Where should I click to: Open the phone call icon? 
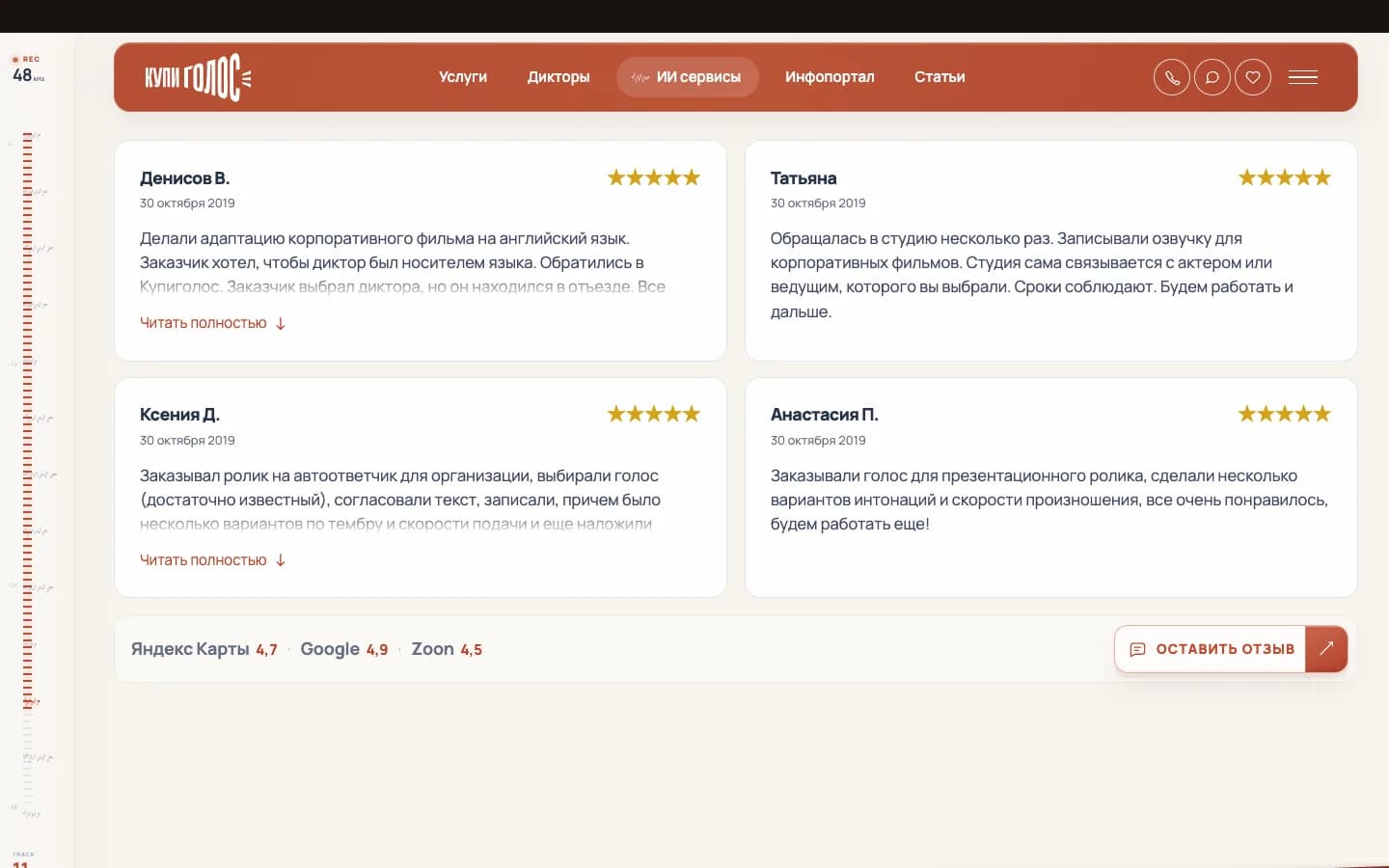1172,77
